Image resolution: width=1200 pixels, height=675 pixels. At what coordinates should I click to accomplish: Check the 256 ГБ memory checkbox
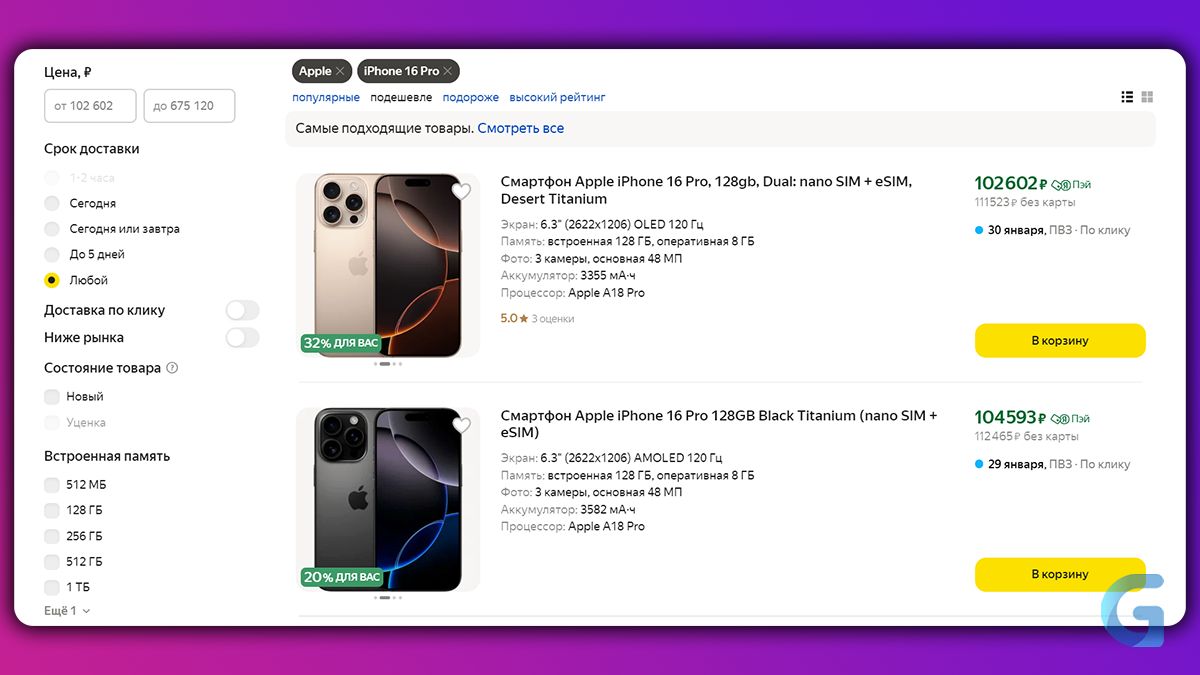tap(52, 536)
